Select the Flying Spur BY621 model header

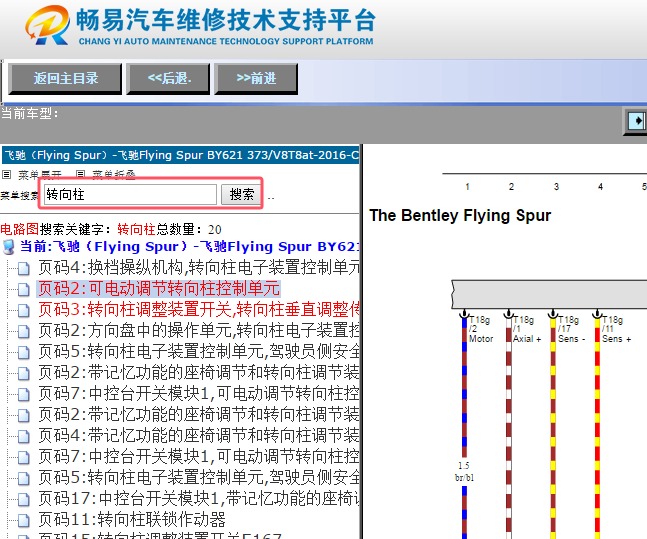pos(181,155)
